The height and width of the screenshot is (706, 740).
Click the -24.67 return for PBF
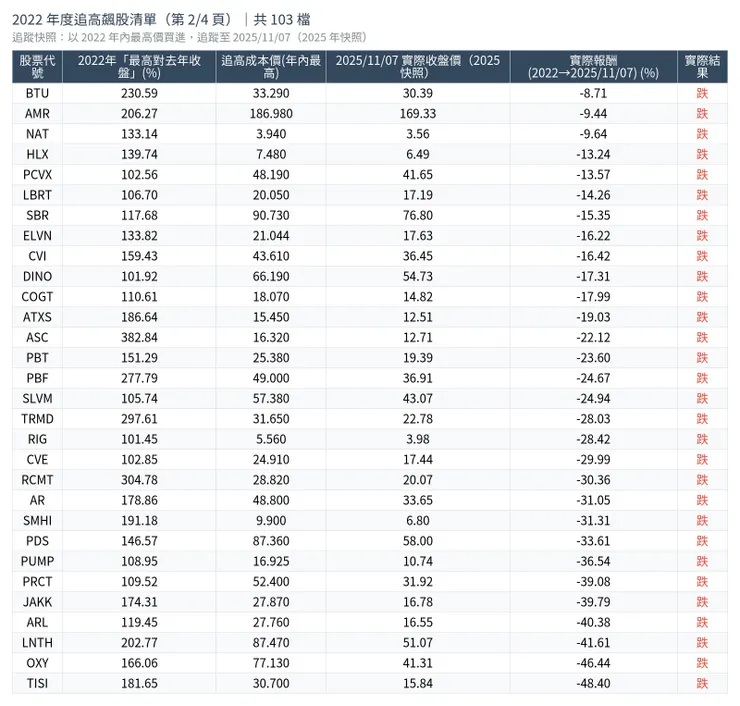(593, 378)
